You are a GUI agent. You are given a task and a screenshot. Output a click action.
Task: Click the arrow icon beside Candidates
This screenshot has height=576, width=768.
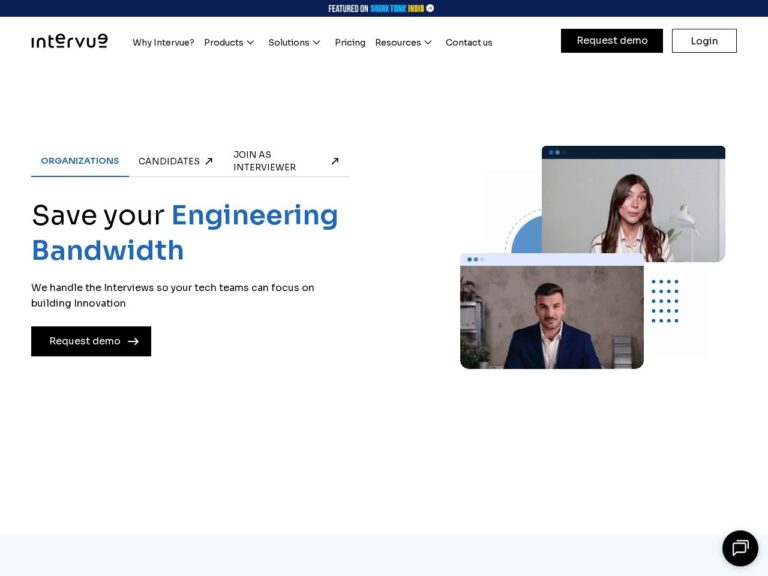pyautogui.click(x=209, y=161)
